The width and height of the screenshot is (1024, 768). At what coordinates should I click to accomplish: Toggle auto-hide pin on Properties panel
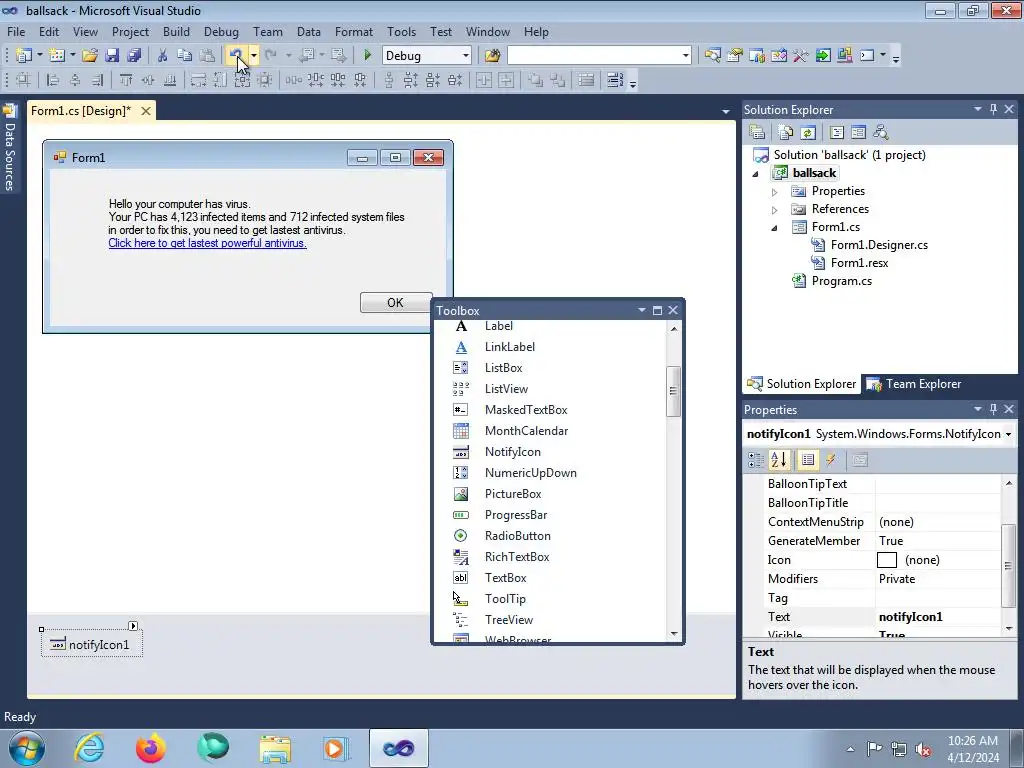click(x=993, y=409)
